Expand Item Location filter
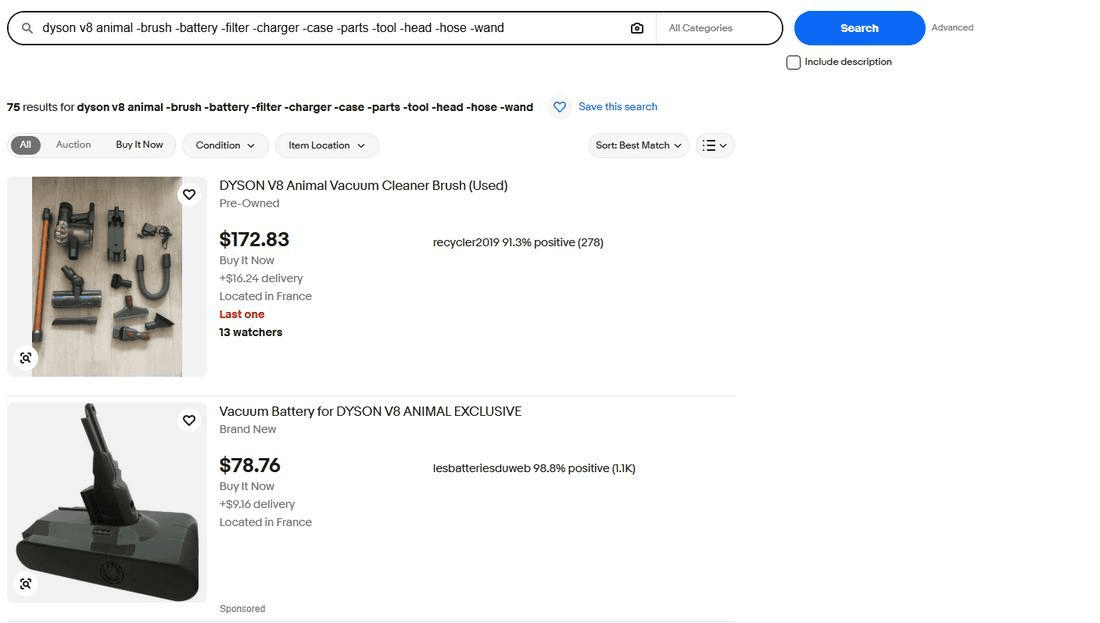Screen dimensions: 1100x623 (327, 145)
